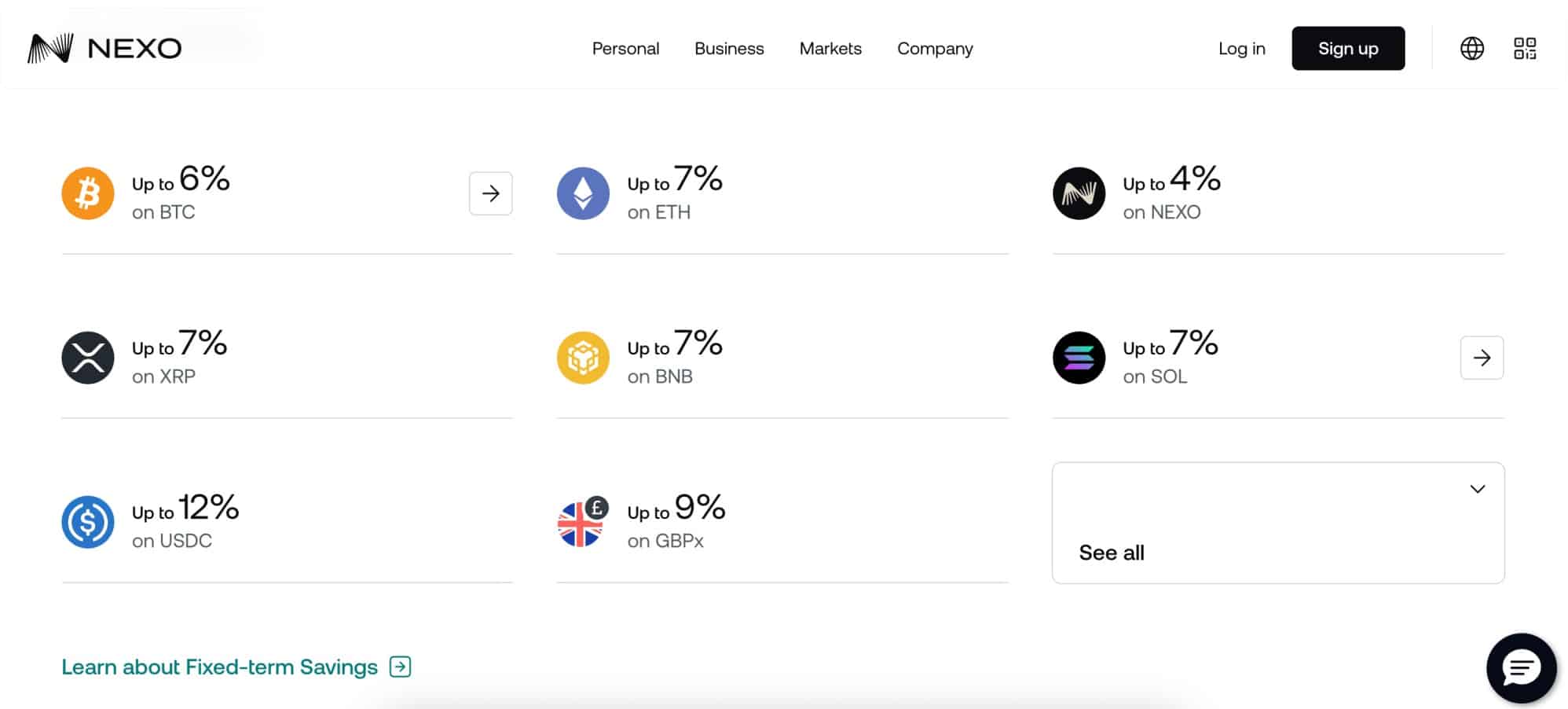Click the Sign up button

tap(1348, 48)
